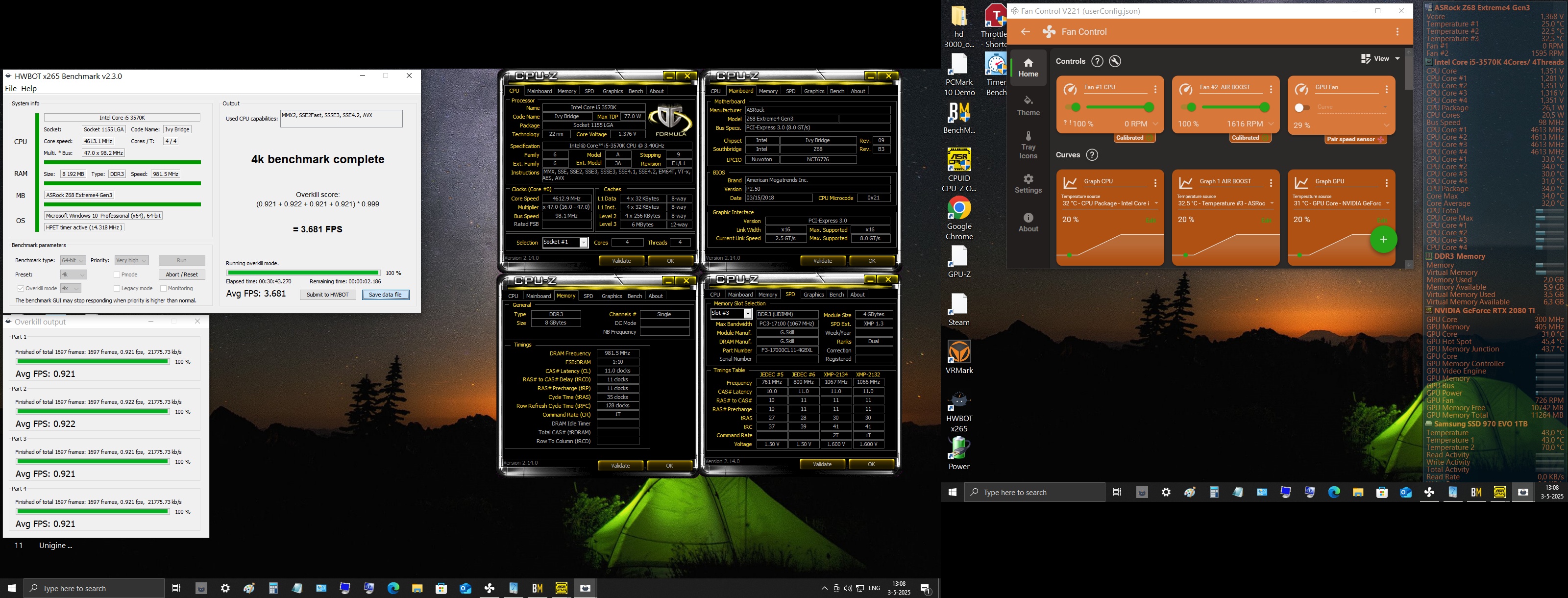1568x598 pixels.
Task: Click the Submit to HWBOT button
Action: [327, 295]
